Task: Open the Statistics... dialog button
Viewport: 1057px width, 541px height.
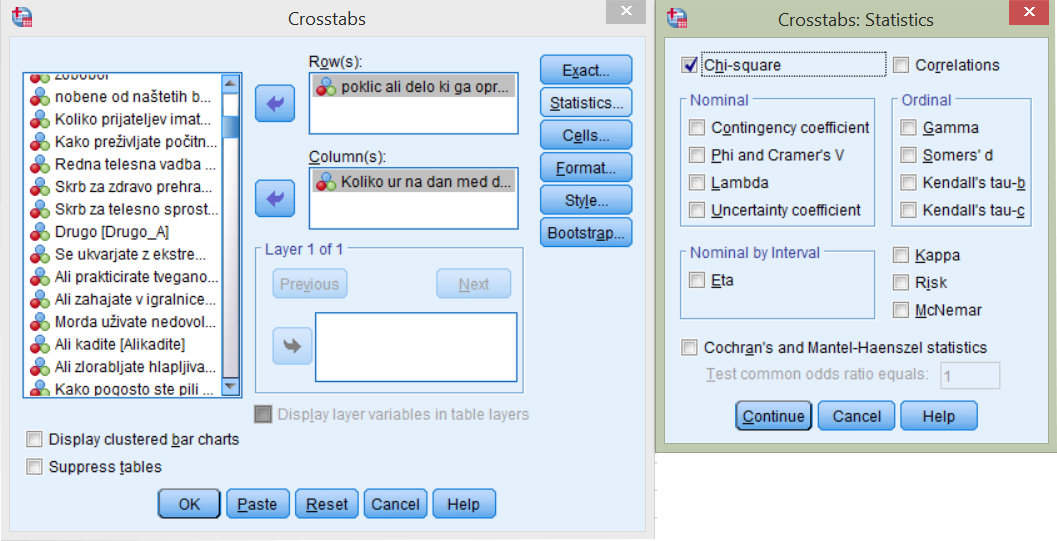Action: pyautogui.click(x=586, y=103)
